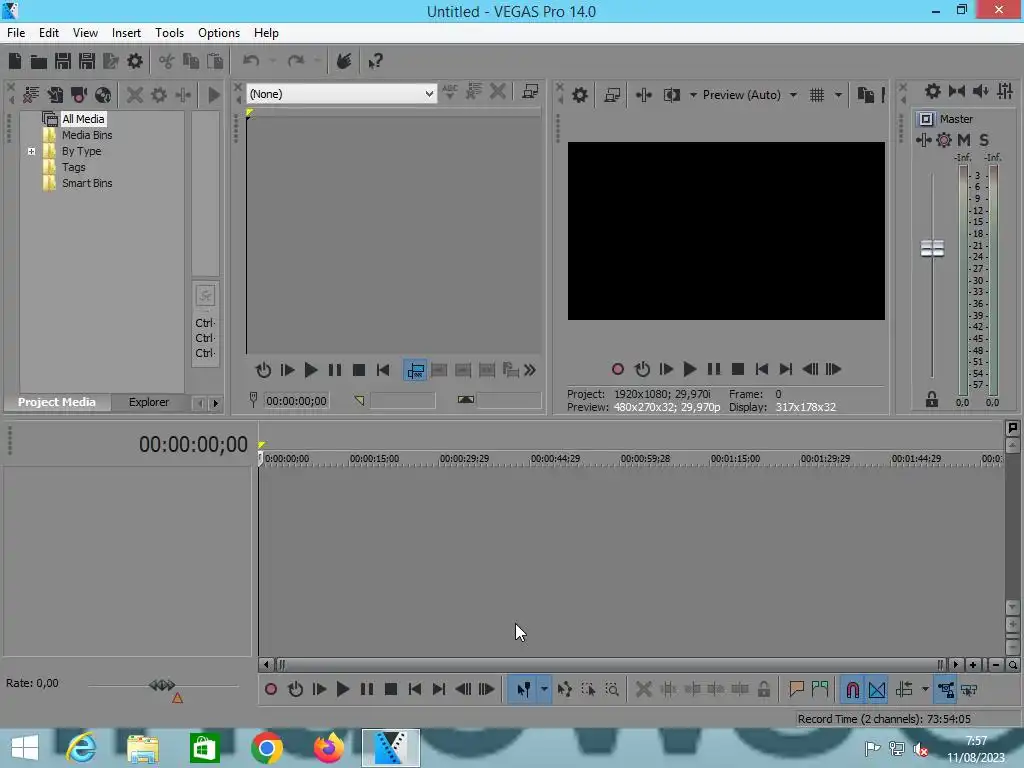Click the Redo arrow in main toolbar
The height and width of the screenshot is (768, 1024).
pyautogui.click(x=296, y=61)
